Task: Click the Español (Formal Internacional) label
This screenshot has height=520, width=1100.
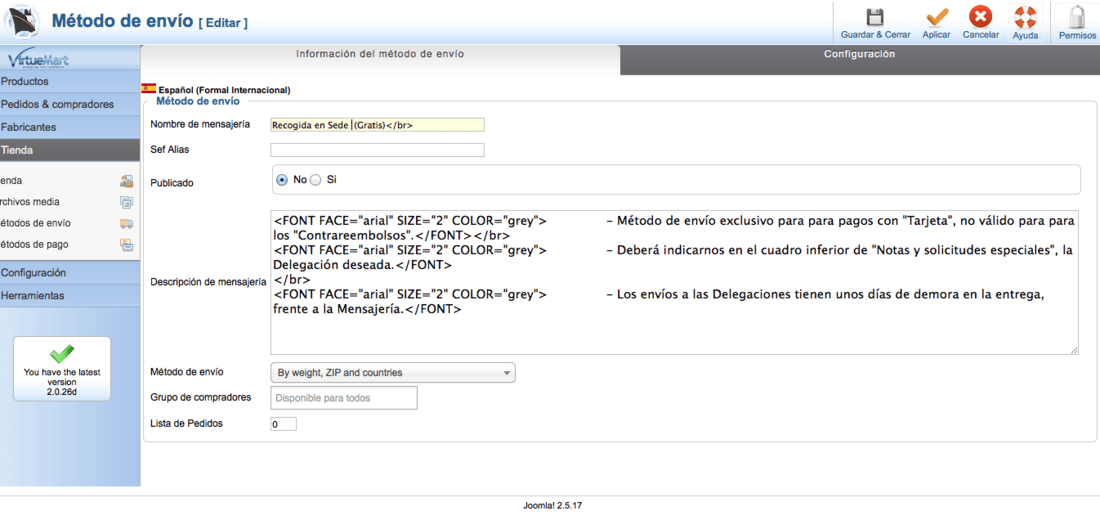Action: (x=224, y=91)
